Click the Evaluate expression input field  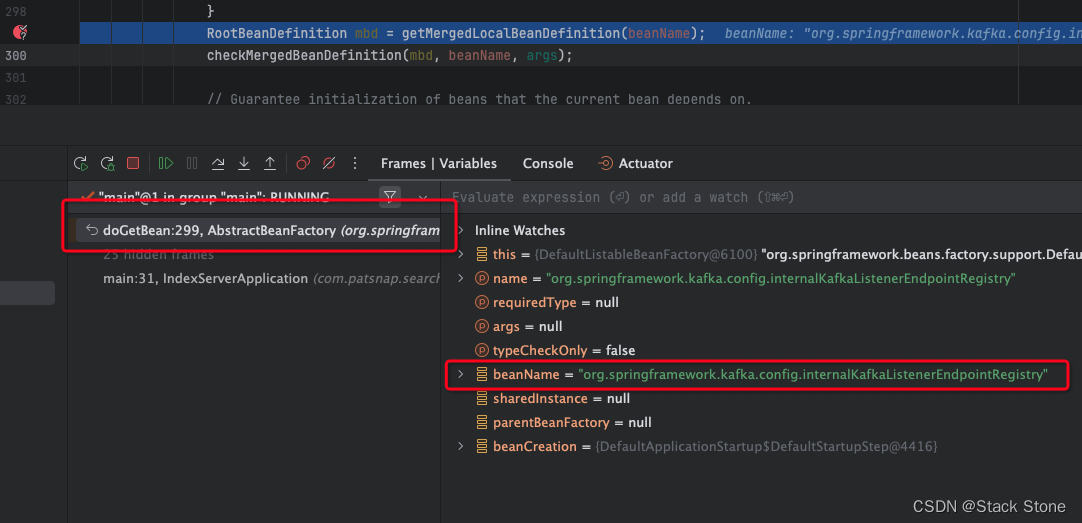pyautogui.click(x=763, y=197)
